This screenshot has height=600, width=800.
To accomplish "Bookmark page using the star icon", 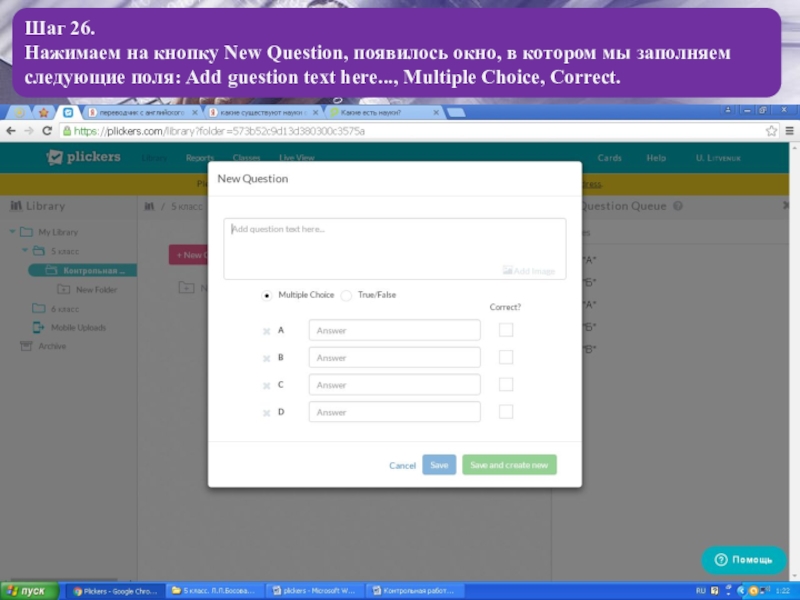I will tap(771, 131).
